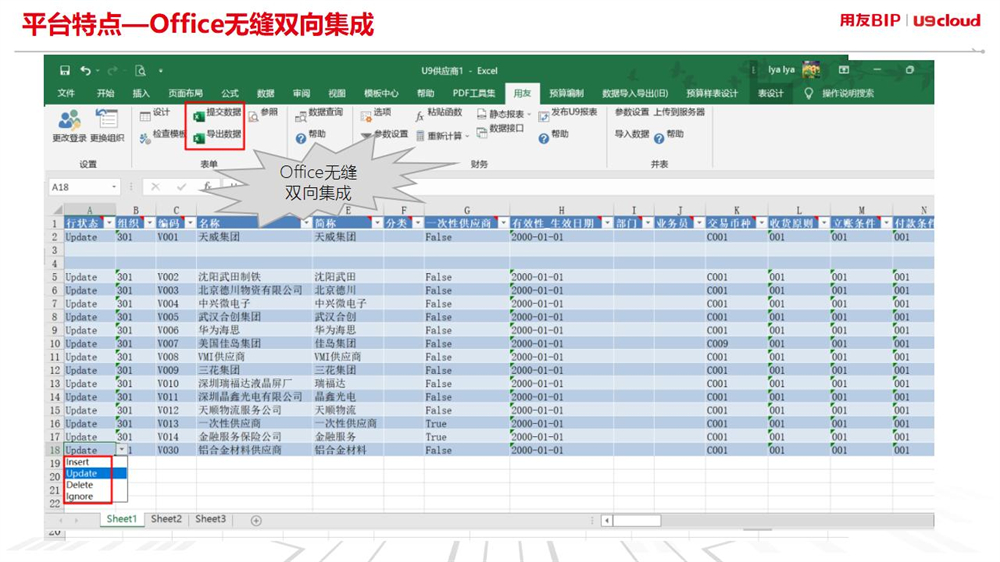This screenshot has width=1000, height=562.
Task: Click the 设计 icon in the 表单 group
Action: click(145, 115)
